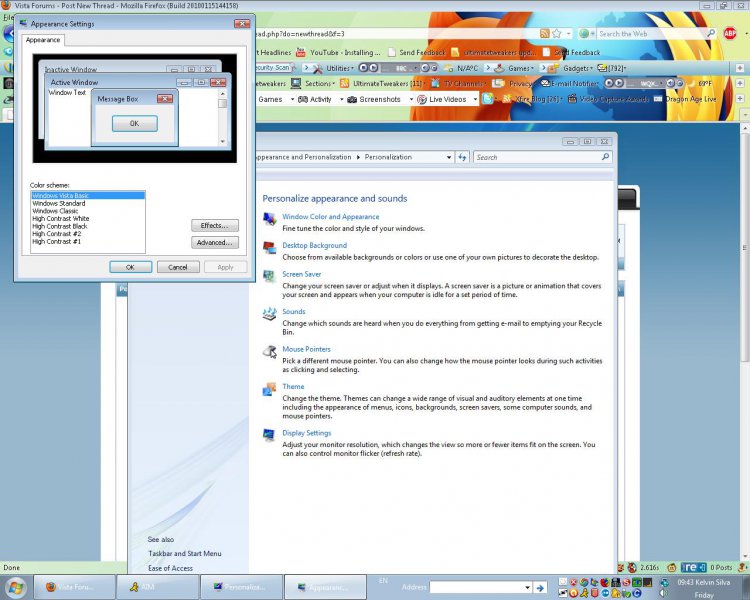Viewport: 750px width, 600px height.
Task: Click the mail [792] toolbar icon
Action: click(x=611, y=68)
